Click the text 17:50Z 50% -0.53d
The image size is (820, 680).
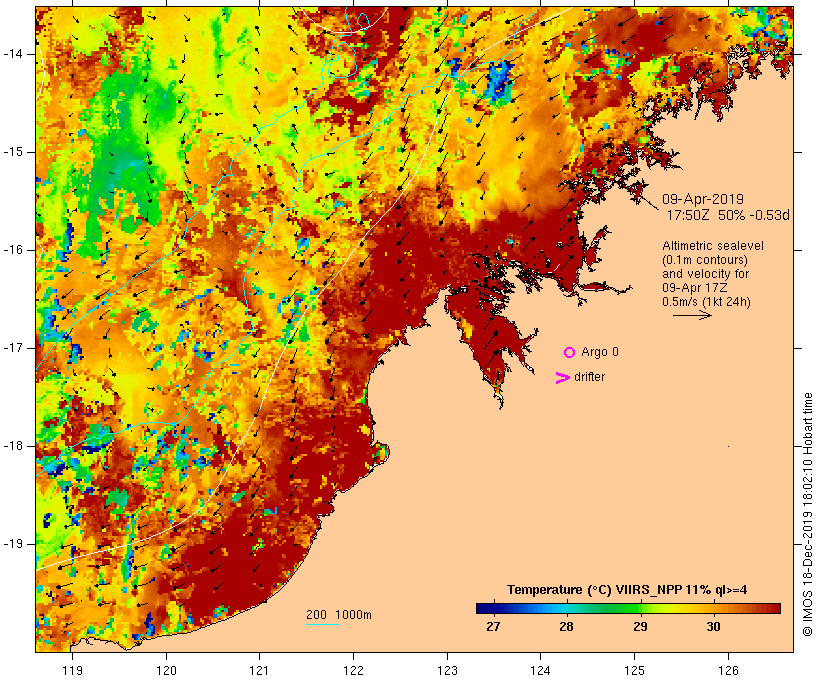727,215
